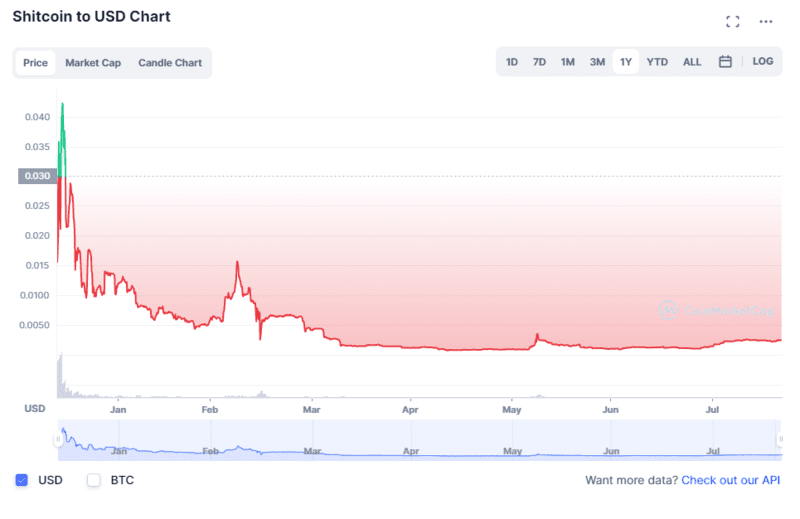Switch to the Price tab
800x519 pixels.
tap(36, 63)
